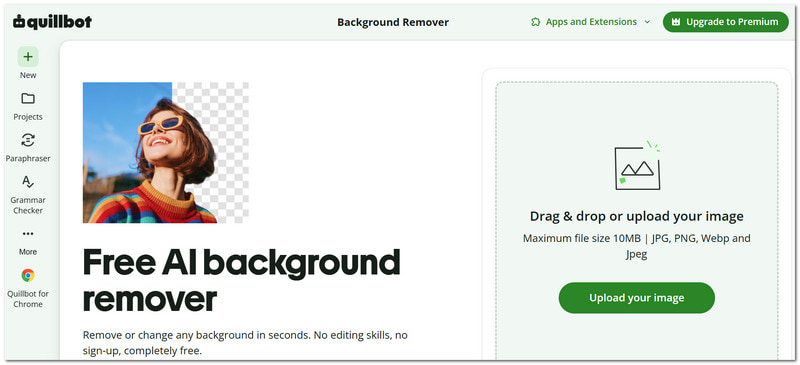Screen dimensions: 800x365
Task: Click Upgrade to Premium button
Action: [726, 22]
